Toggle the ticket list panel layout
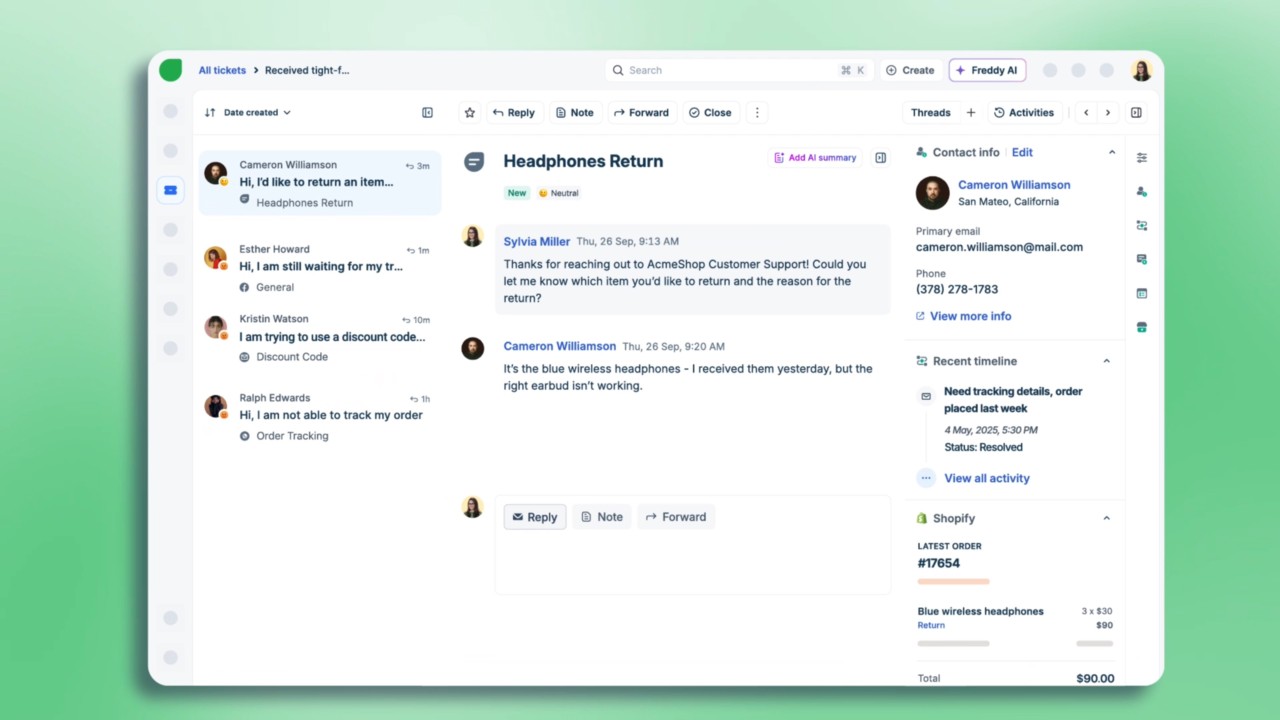The image size is (1280, 720). [x=427, y=113]
